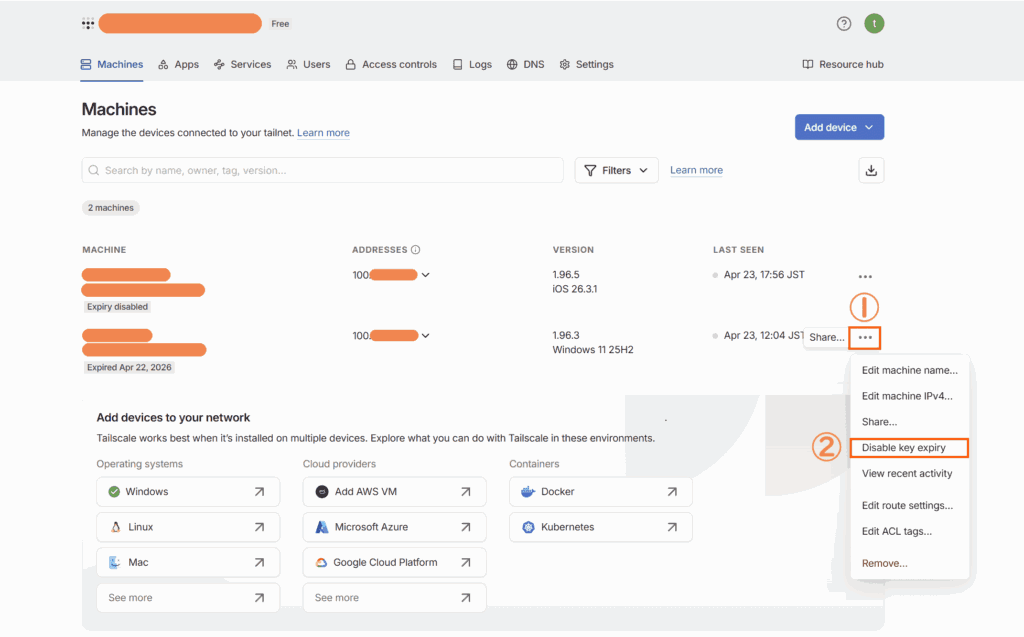Open the Resource hub link
Screen dimensions: 1024x637
pos(843,64)
